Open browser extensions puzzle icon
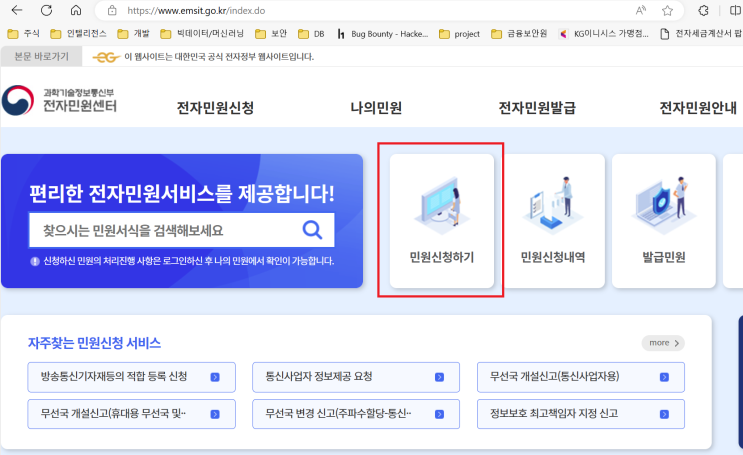The width and height of the screenshot is (743, 455). pos(704,10)
